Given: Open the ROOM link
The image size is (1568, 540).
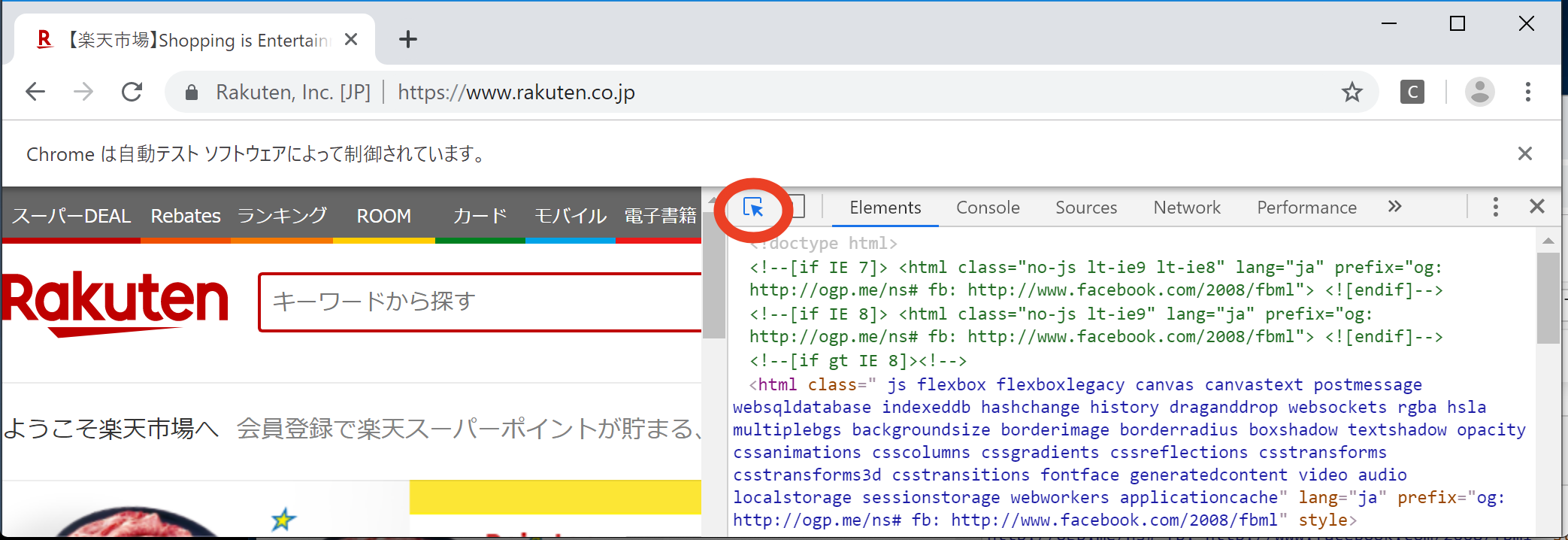Looking at the screenshot, I should (x=383, y=217).
